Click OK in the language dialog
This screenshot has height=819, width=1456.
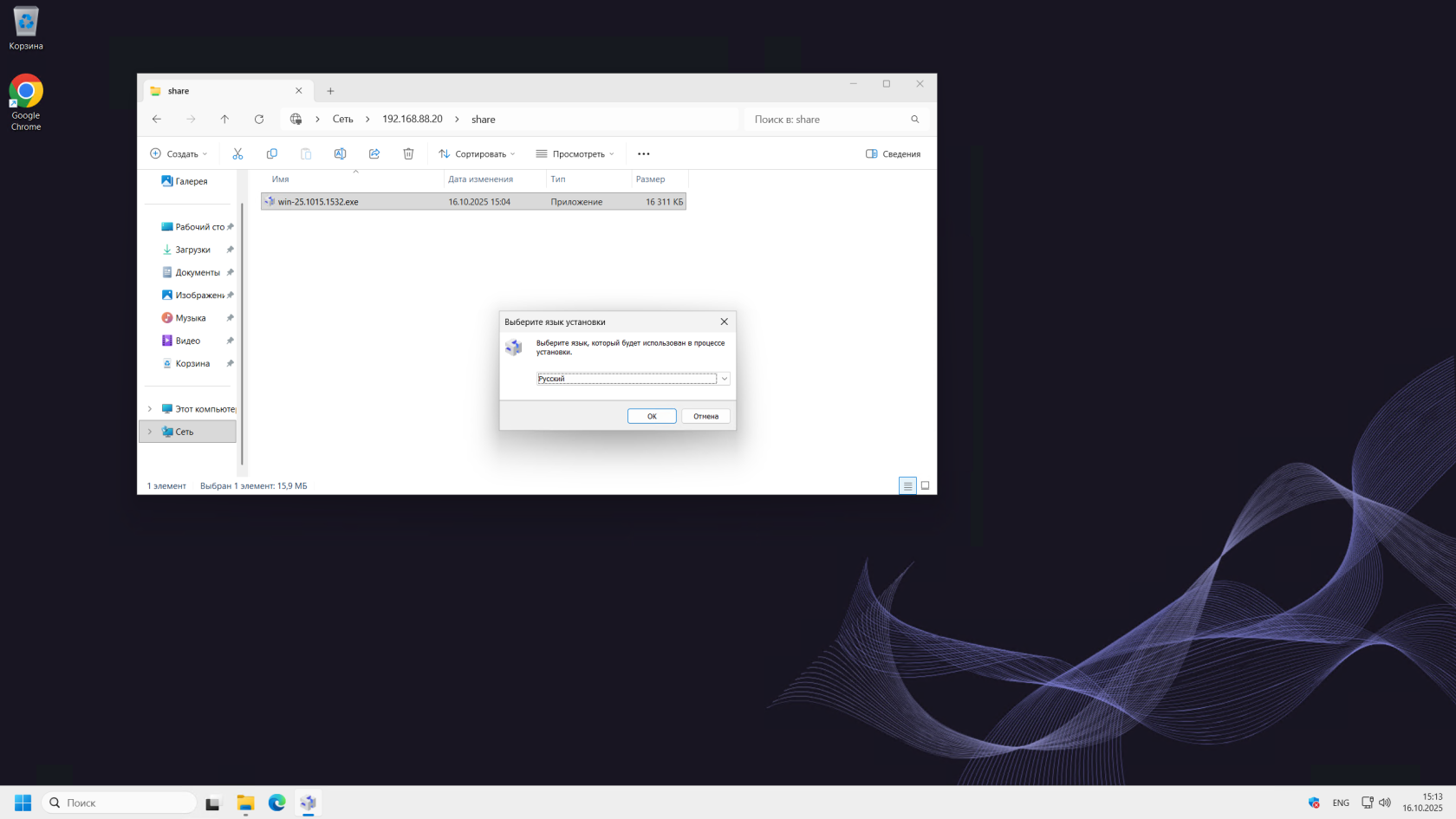[652, 416]
